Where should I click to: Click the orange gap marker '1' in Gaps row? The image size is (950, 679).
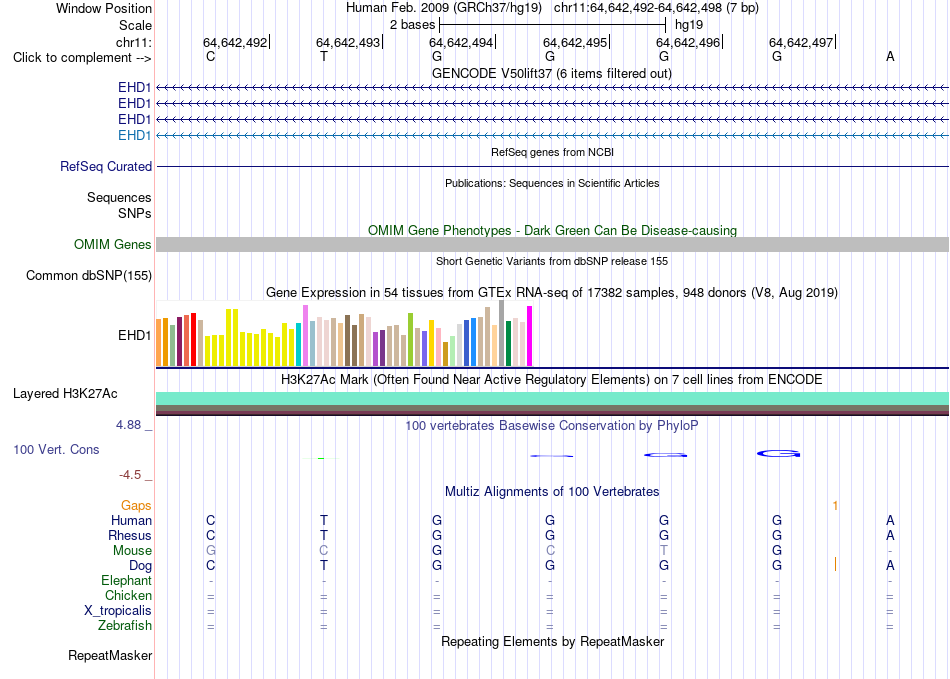(x=835, y=505)
